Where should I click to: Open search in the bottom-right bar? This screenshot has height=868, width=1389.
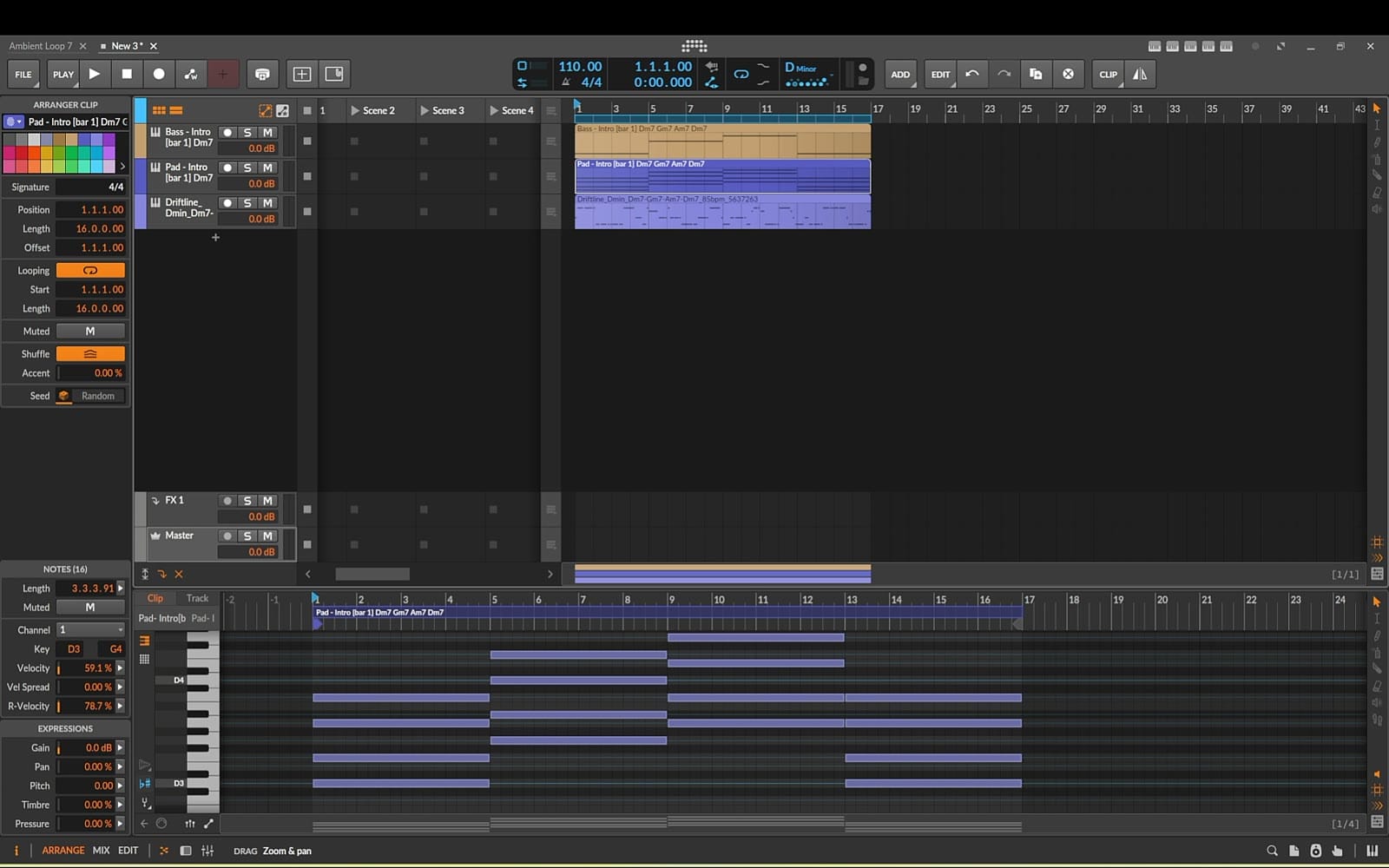[x=1272, y=851]
